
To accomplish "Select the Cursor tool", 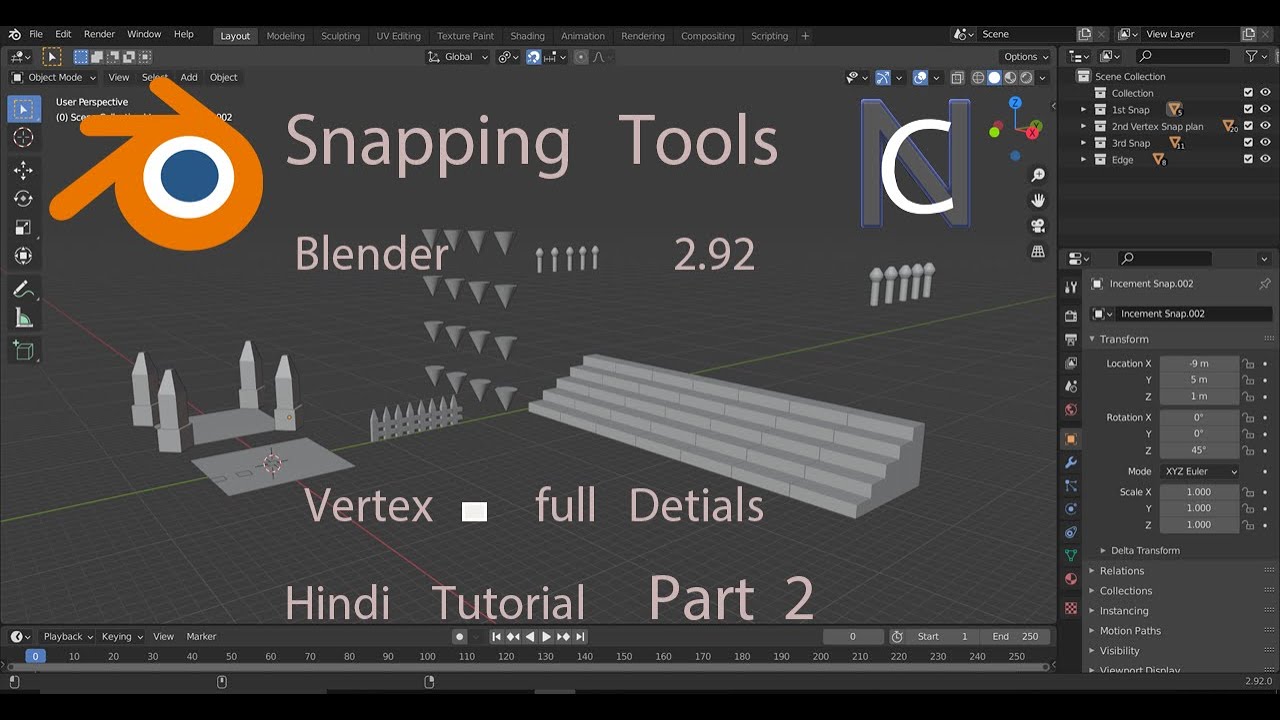I will click(x=24, y=138).
